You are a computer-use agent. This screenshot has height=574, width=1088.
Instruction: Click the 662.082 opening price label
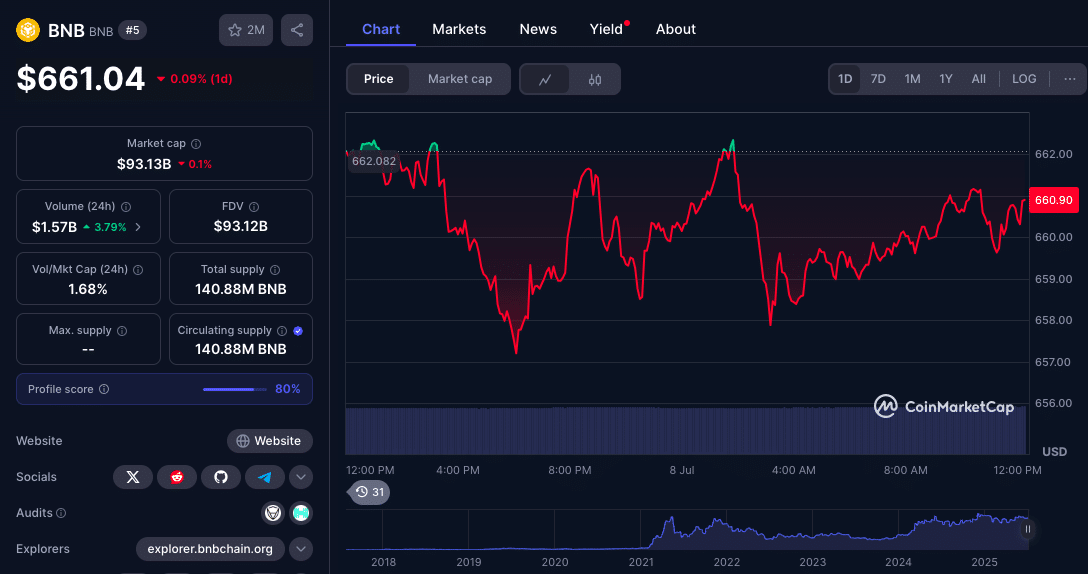pos(374,161)
